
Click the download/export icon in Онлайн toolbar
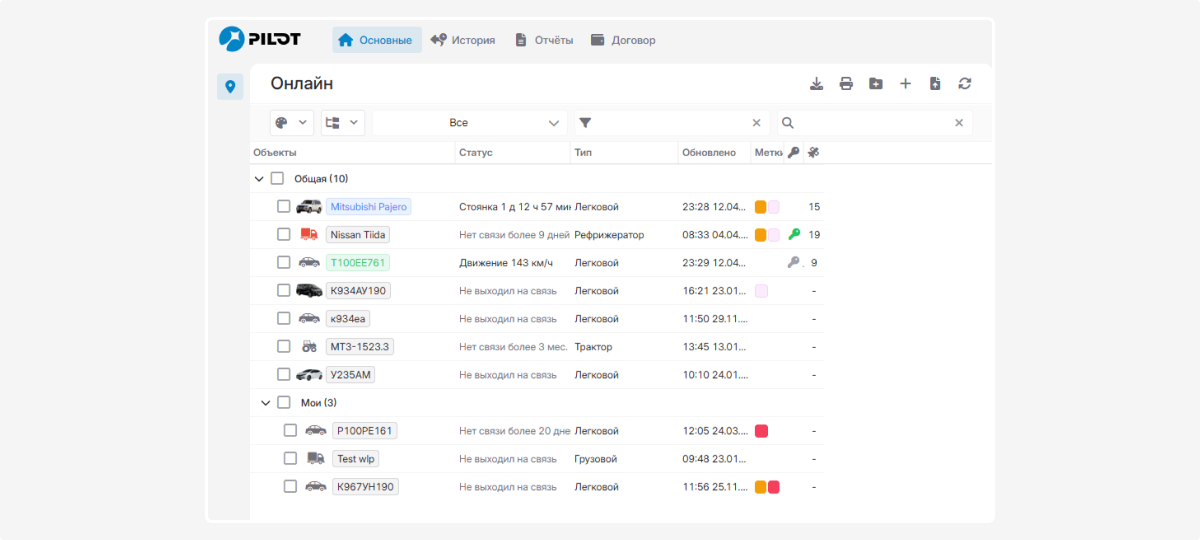(816, 84)
